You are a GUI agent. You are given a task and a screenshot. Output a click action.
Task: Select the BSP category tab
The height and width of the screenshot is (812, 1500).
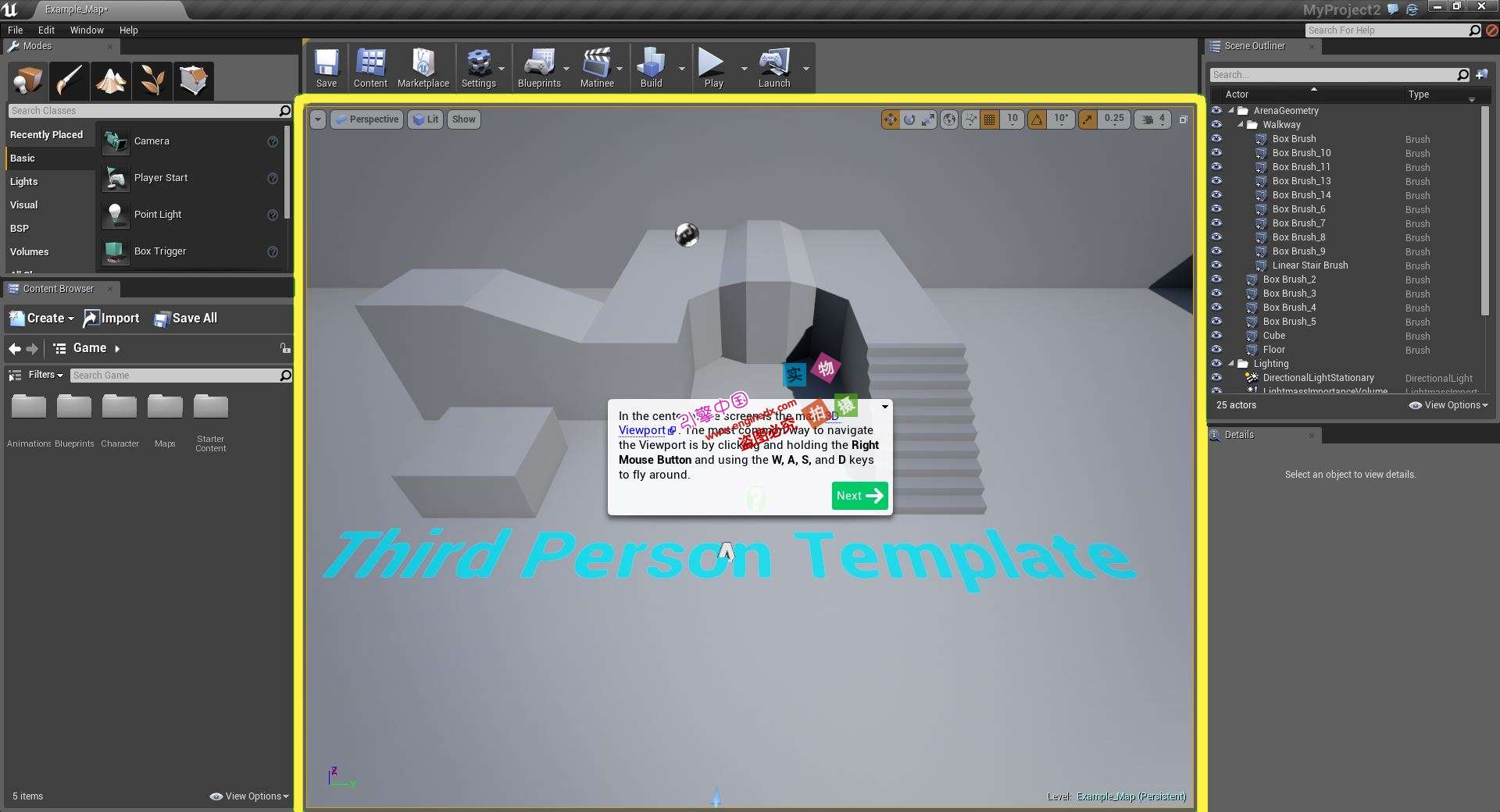[x=50, y=228]
